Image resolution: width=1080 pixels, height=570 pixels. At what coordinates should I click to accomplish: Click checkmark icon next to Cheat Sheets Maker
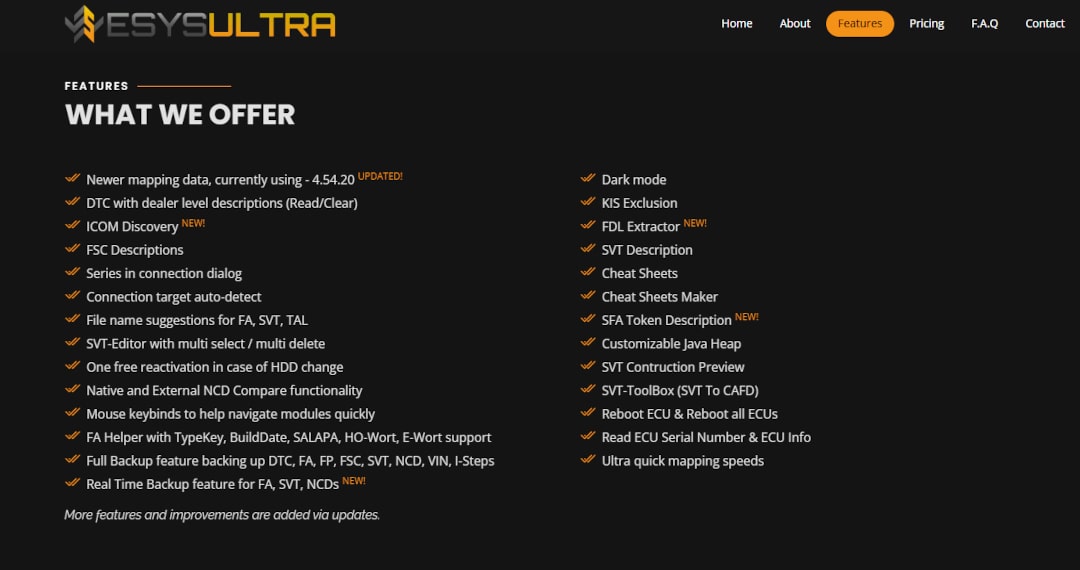(x=588, y=296)
